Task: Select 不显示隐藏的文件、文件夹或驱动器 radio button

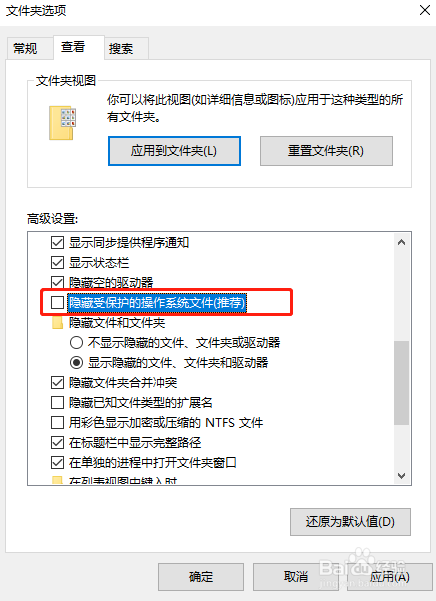Action: [x=77, y=342]
